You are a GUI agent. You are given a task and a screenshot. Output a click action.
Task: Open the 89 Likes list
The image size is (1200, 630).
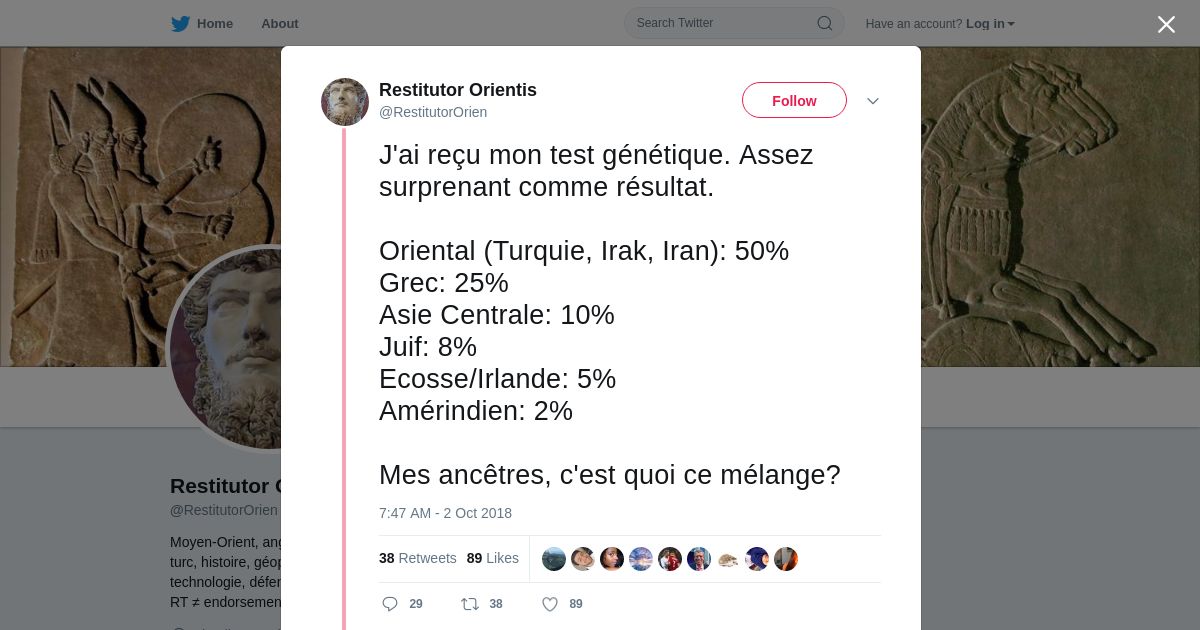(x=492, y=558)
